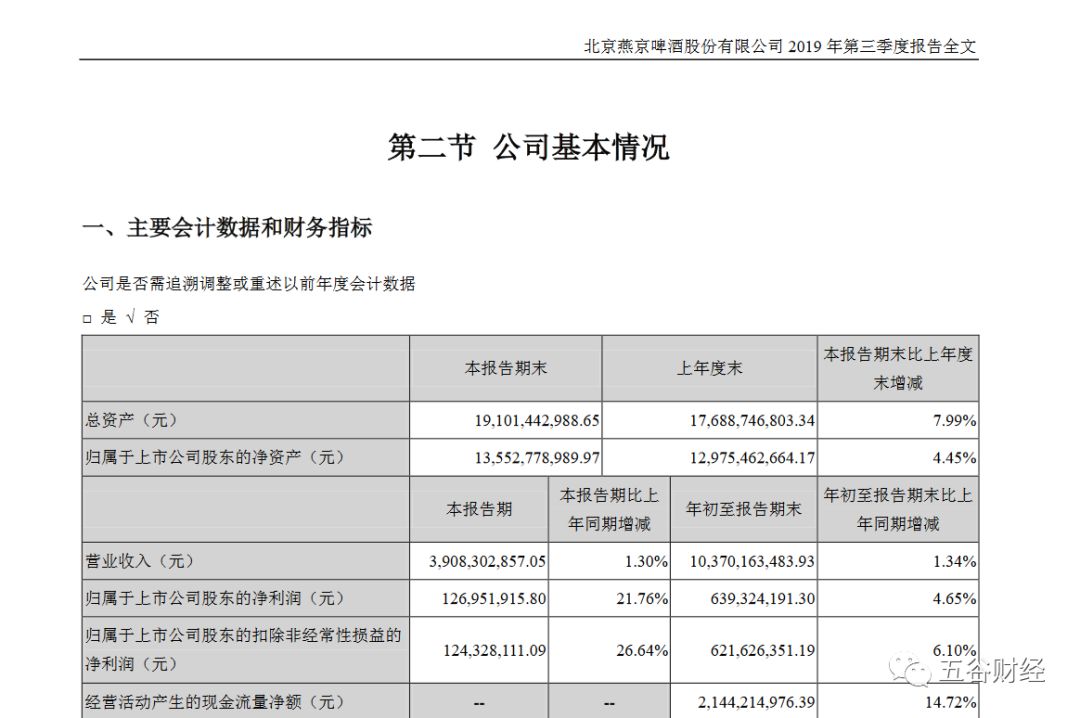This screenshot has height=718, width=1080.
Task: Select the heading 第二节 公司基本情况
Action: pos(528,147)
